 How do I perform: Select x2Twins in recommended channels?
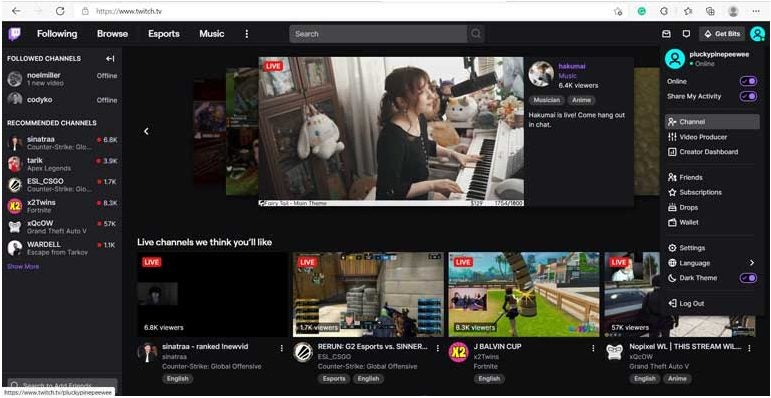62,206
